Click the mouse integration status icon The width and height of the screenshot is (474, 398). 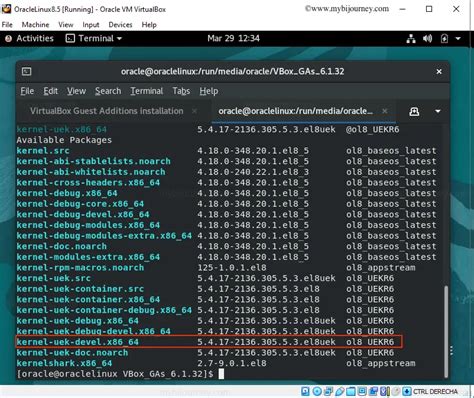[x=396, y=391]
